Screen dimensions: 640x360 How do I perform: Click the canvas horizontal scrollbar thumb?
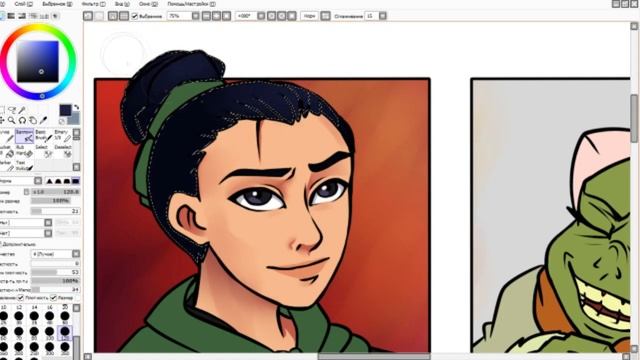[x=374, y=357]
